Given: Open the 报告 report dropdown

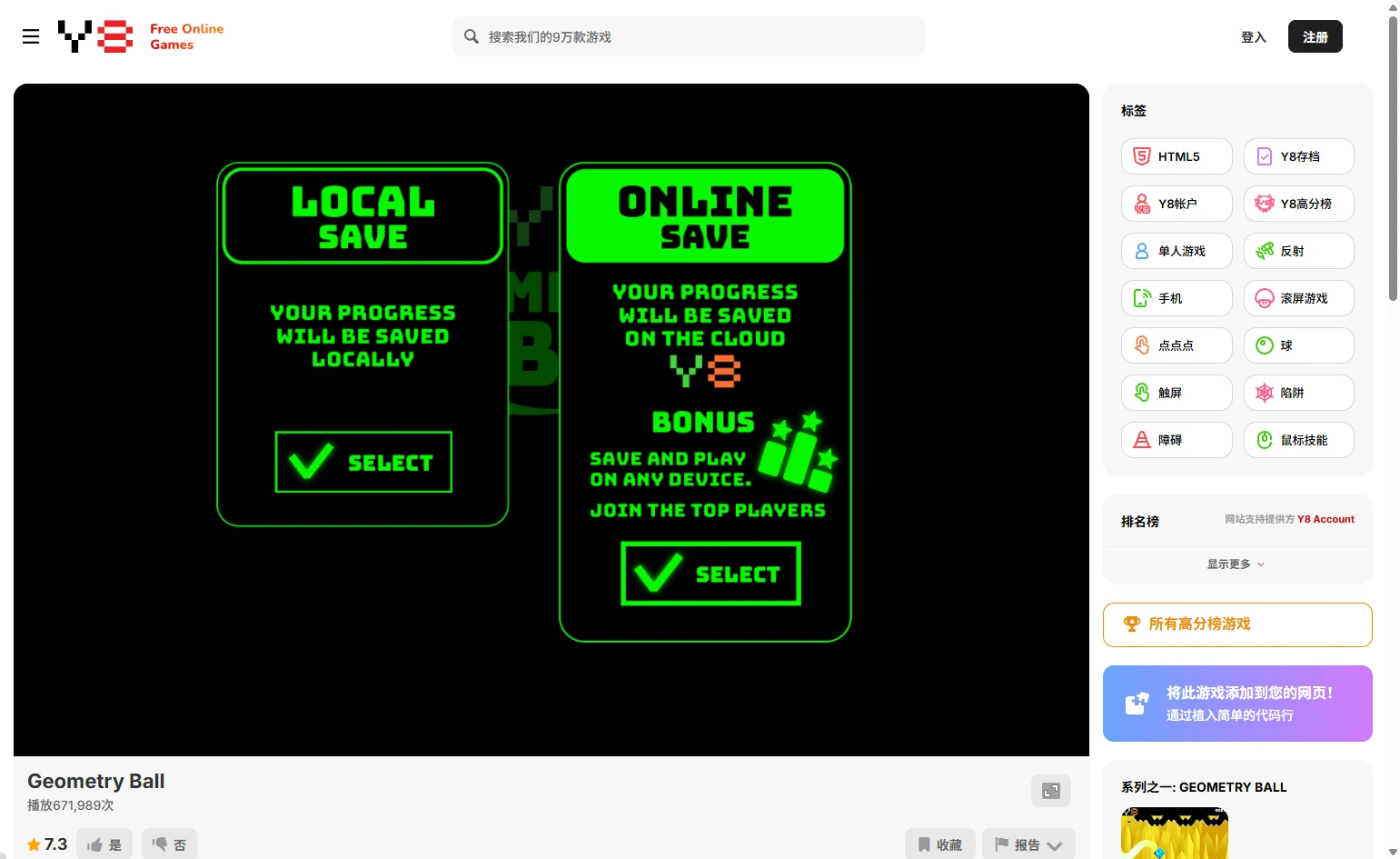Looking at the screenshot, I should click(x=1028, y=844).
